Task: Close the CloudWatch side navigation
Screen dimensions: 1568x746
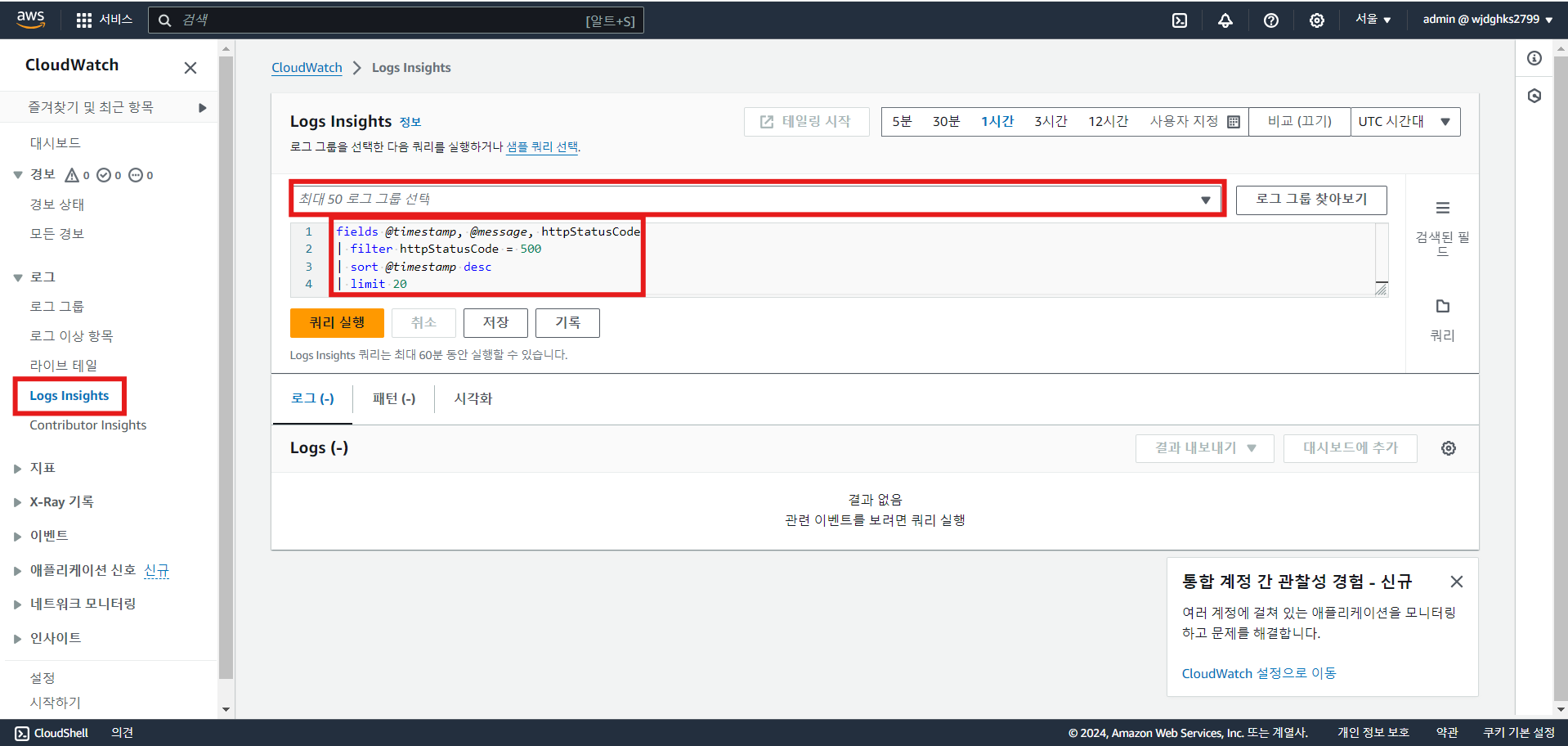Action: (x=190, y=68)
